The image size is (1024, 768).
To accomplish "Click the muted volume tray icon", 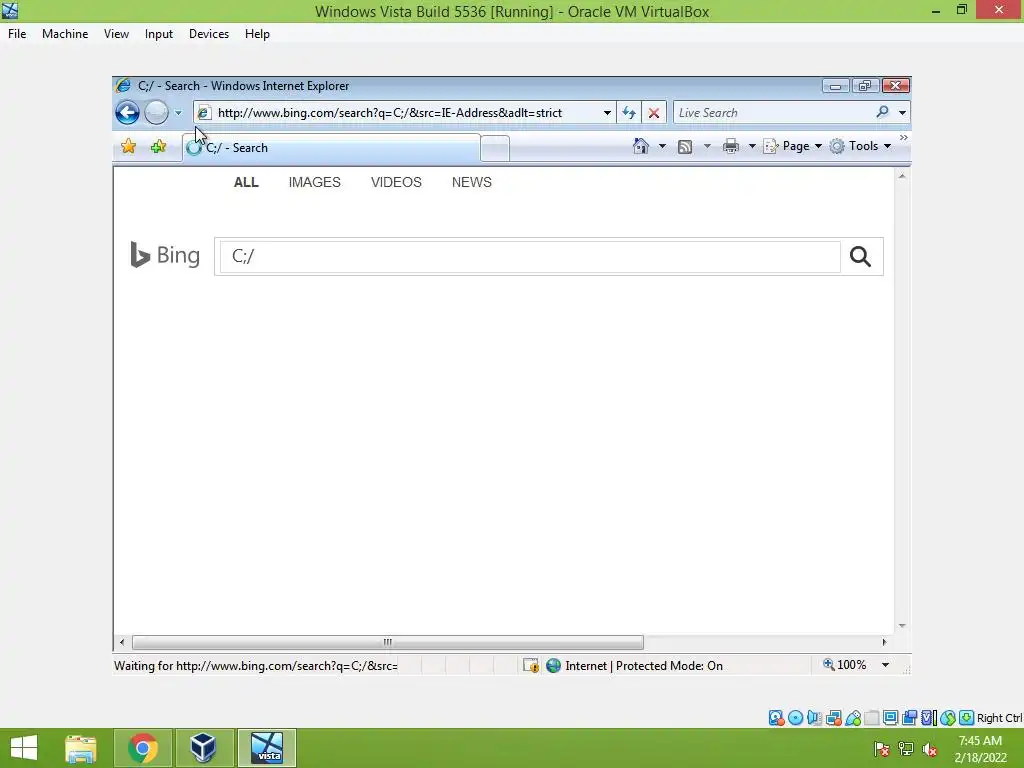I will coord(930,750).
